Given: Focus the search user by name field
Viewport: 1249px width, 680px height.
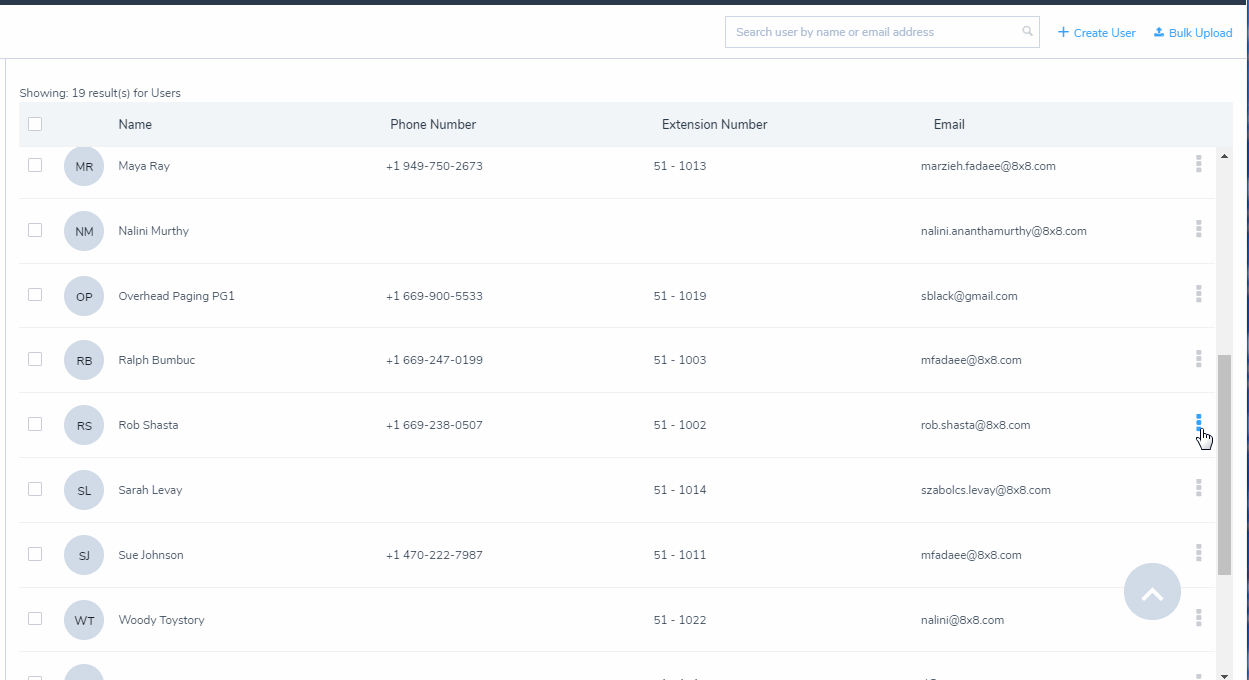Looking at the screenshot, I should [x=882, y=32].
